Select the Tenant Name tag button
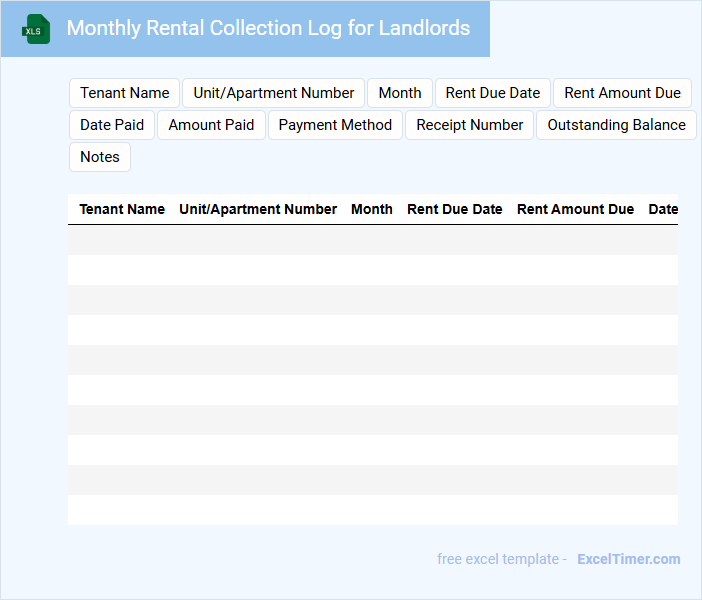 click(x=125, y=93)
